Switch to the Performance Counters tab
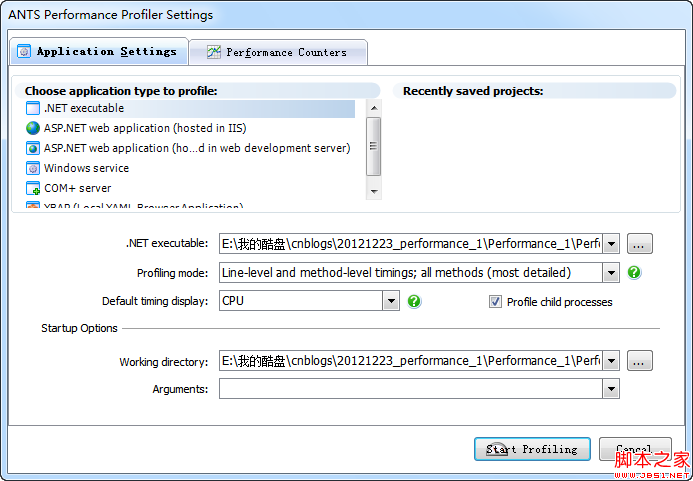Screen dimensions: 693x481 (x=286, y=52)
